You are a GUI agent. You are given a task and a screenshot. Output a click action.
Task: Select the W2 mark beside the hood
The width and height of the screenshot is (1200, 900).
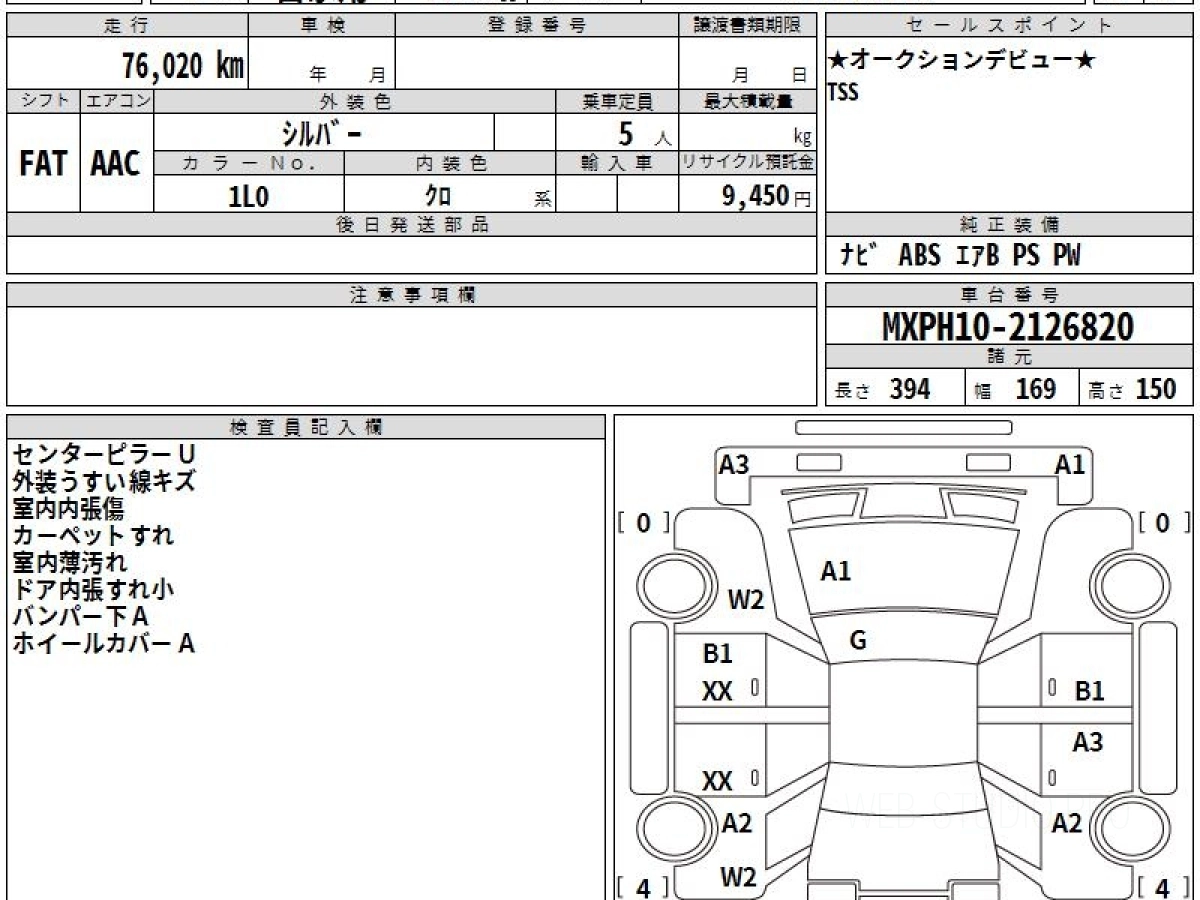click(745, 600)
